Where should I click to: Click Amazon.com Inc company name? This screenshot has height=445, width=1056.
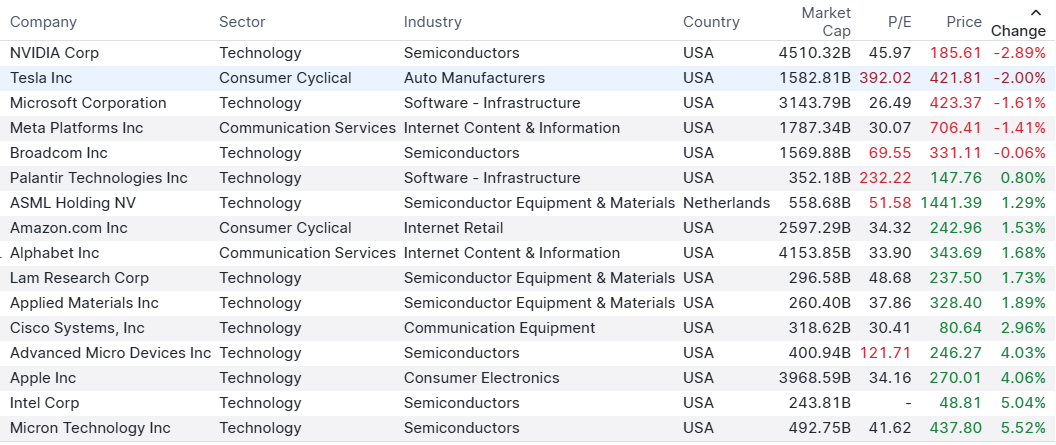[x=69, y=228]
